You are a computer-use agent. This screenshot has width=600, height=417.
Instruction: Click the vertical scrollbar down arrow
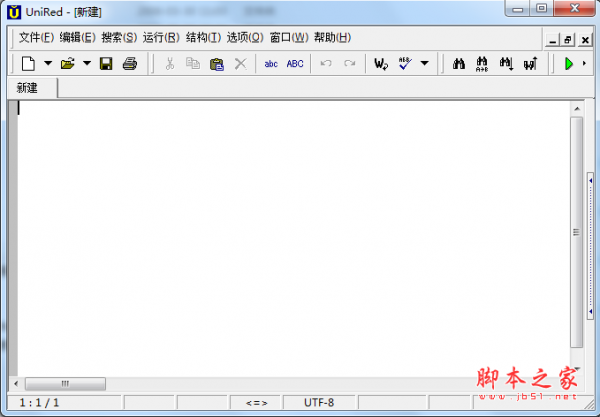point(577,368)
